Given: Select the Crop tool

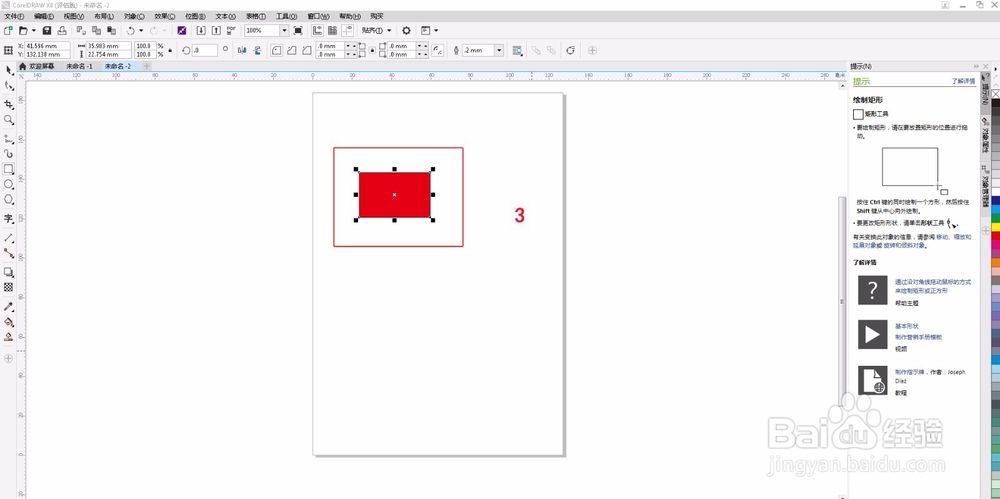Looking at the screenshot, I should pos(8,104).
